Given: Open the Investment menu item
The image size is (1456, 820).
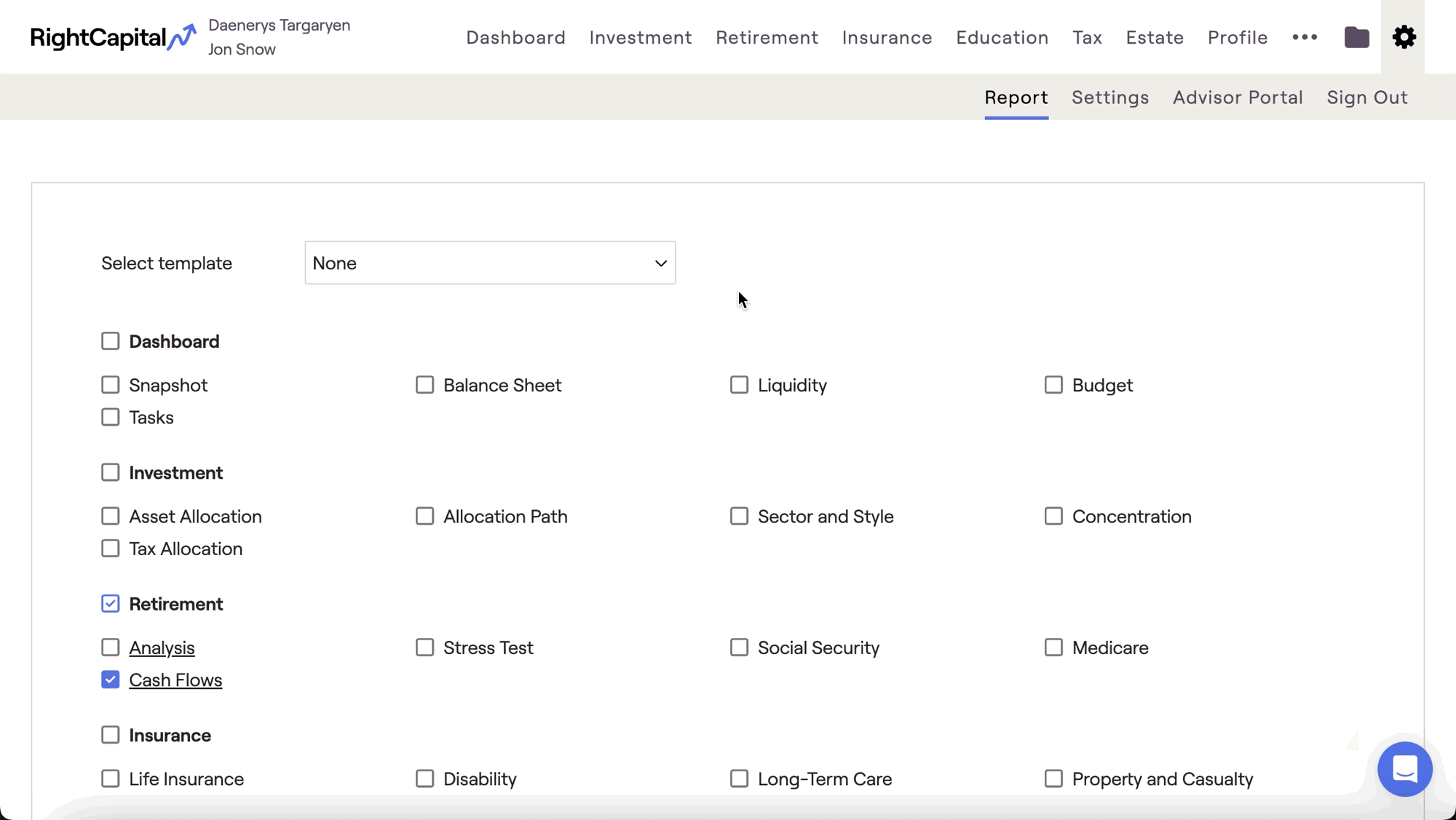Looking at the screenshot, I should click(640, 37).
